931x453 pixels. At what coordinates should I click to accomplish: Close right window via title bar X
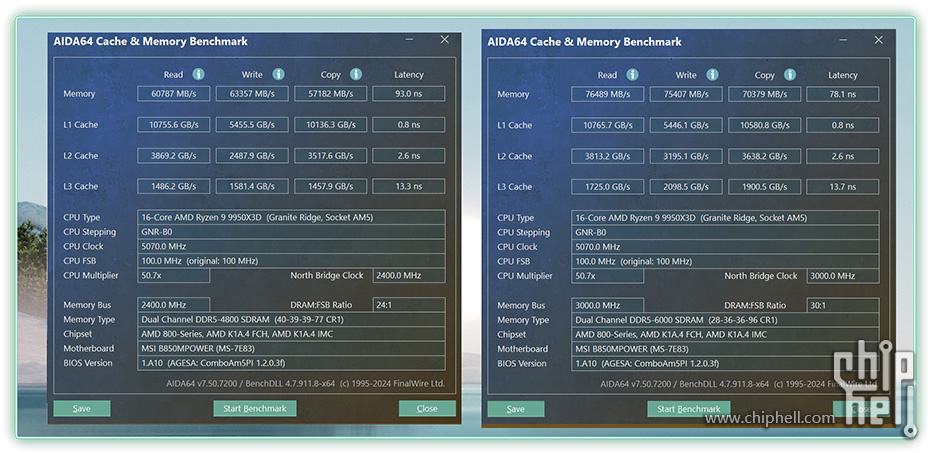[879, 40]
